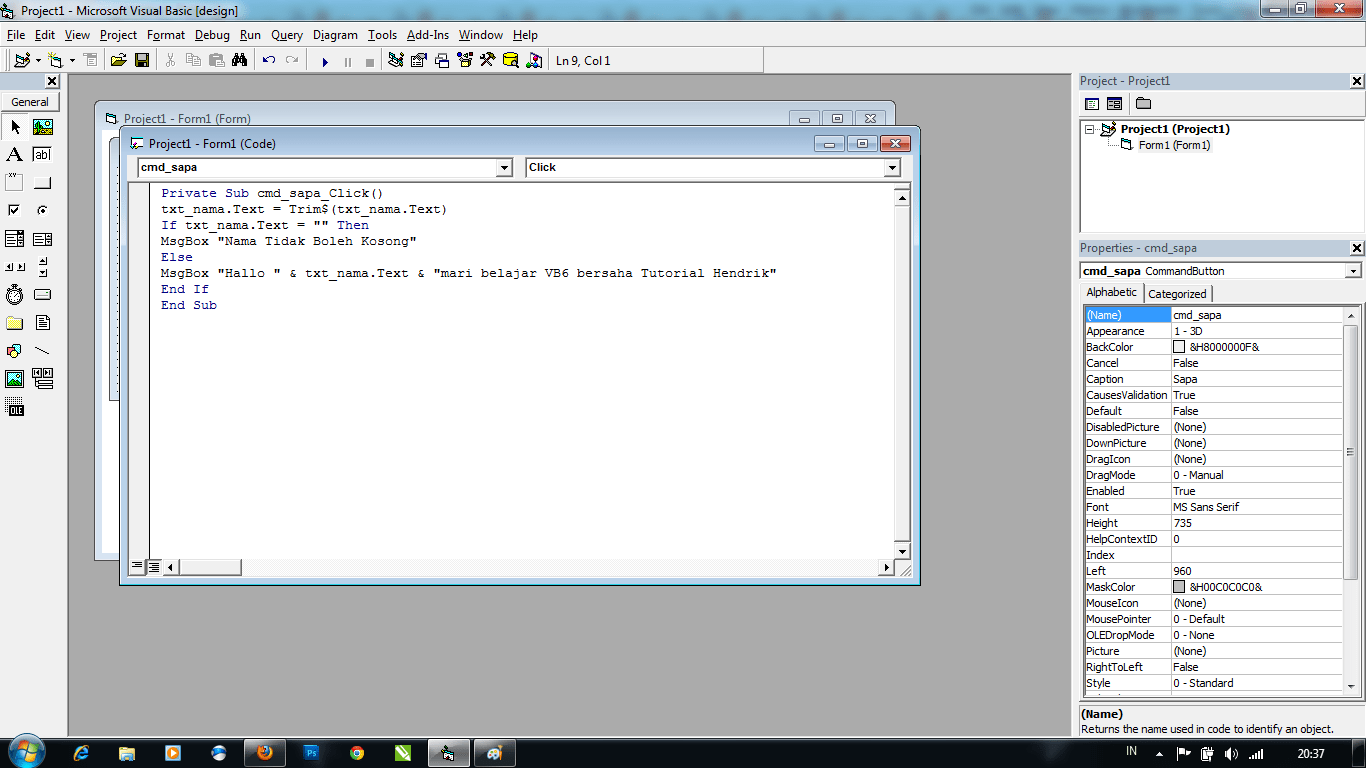Open the File menu
Image resolution: width=1366 pixels, height=768 pixels.
[16, 35]
